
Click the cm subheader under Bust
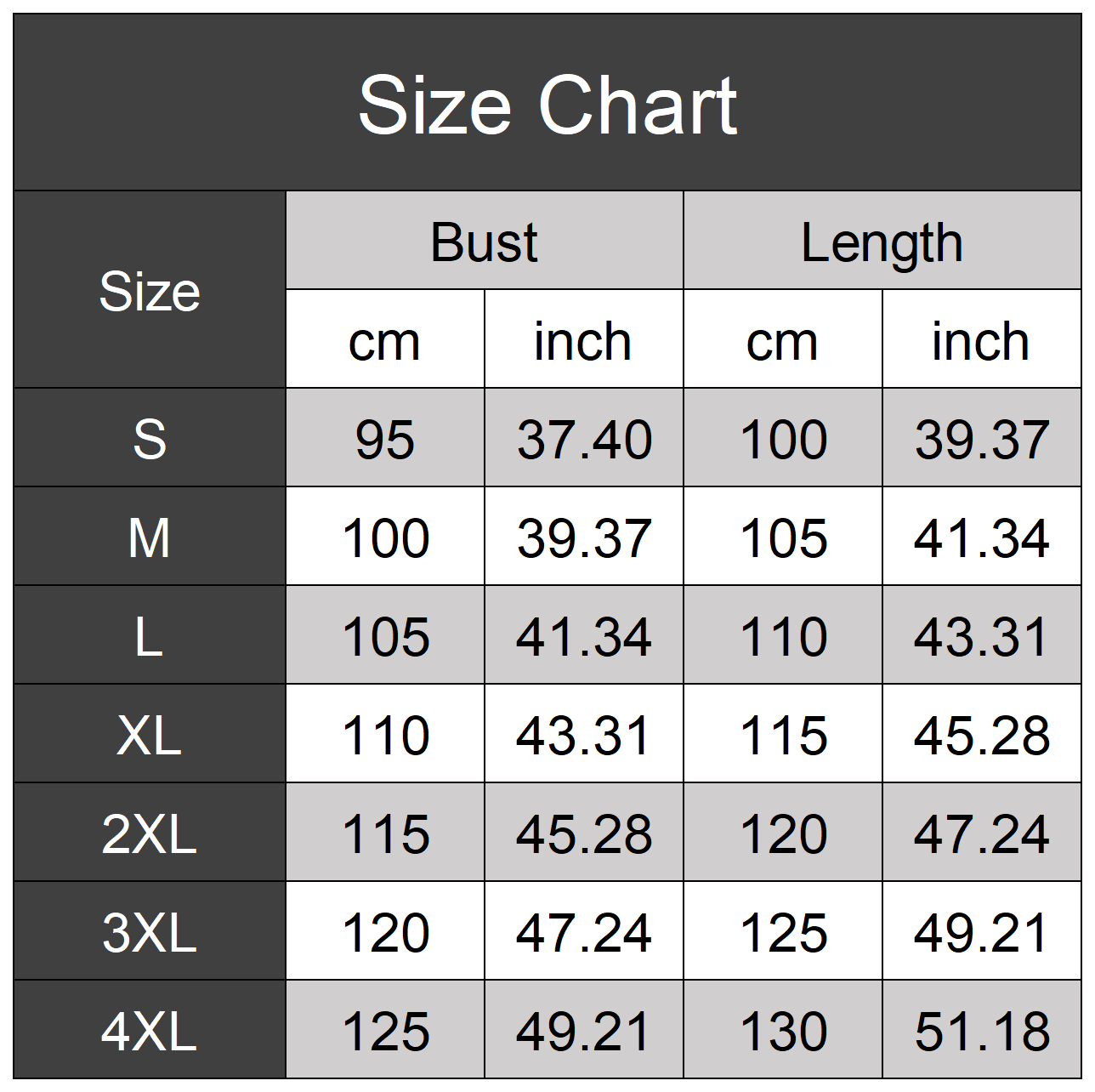[x=385, y=339]
